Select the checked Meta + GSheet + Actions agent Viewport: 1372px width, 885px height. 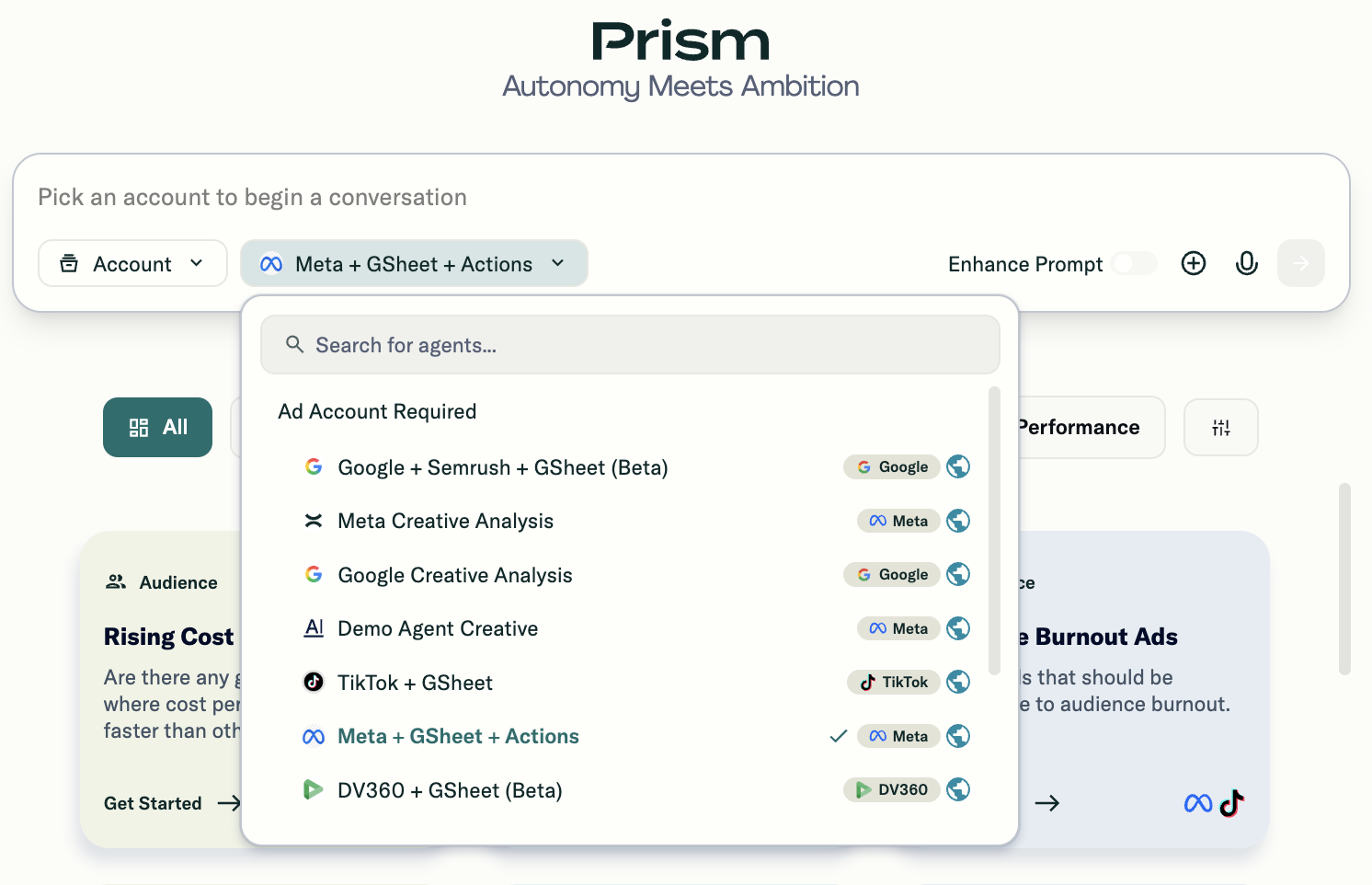(x=458, y=737)
